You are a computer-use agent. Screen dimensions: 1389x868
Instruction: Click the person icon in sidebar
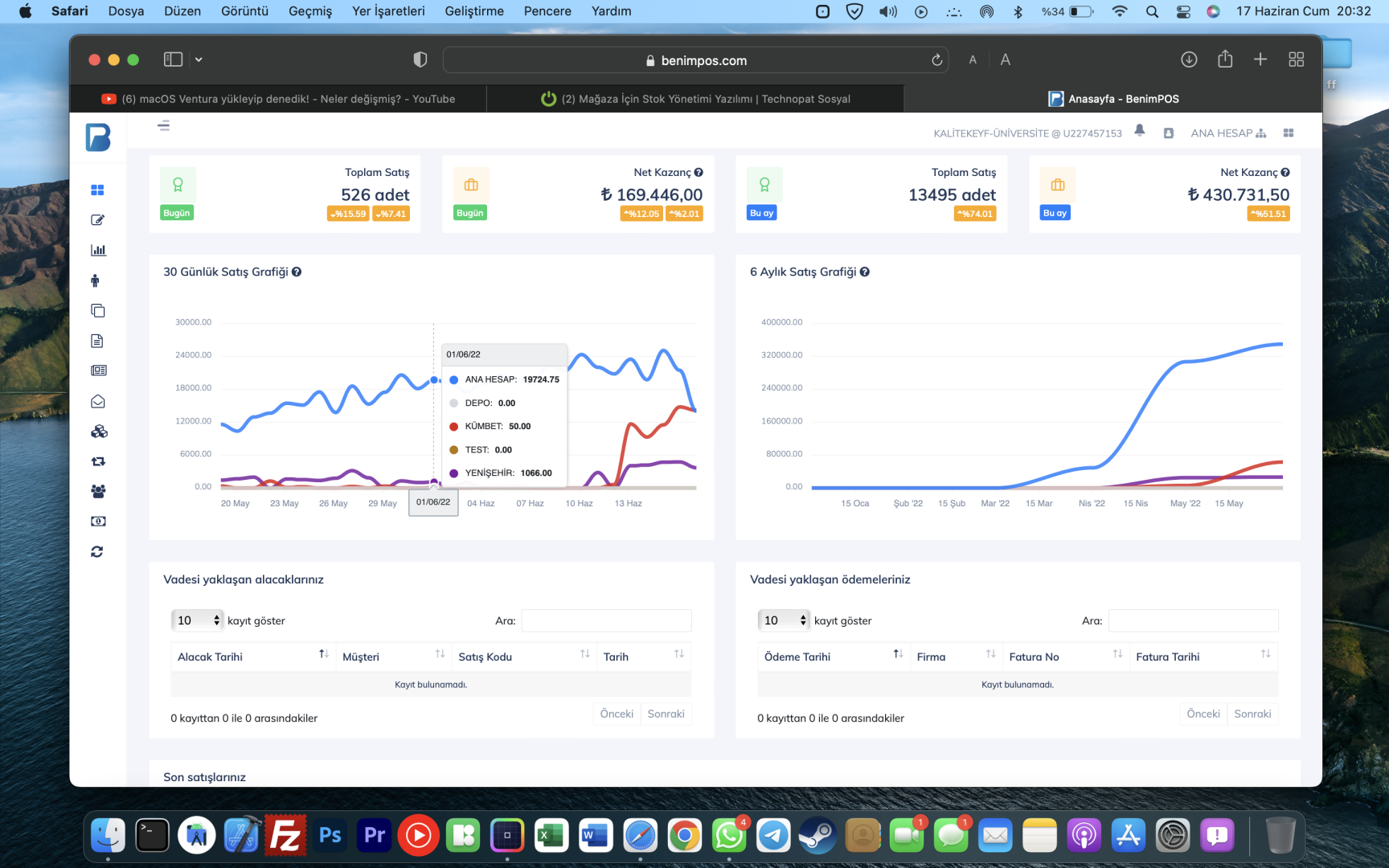pyautogui.click(x=96, y=280)
